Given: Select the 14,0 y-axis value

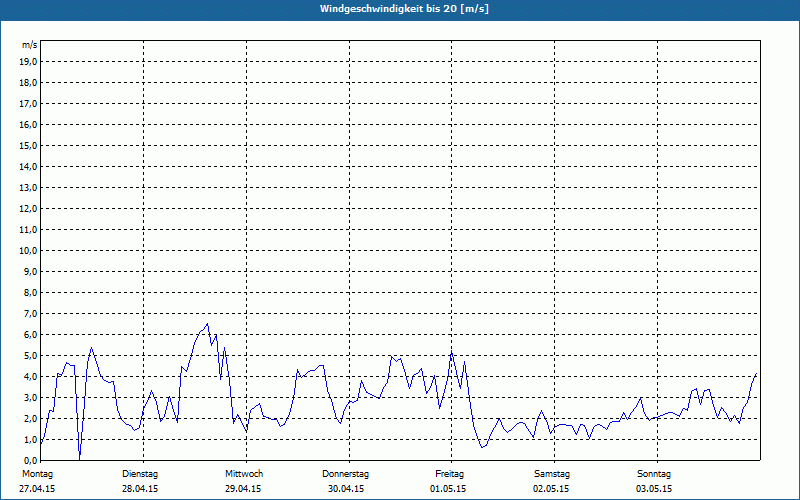Looking at the screenshot, I should (x=29, y=166).
